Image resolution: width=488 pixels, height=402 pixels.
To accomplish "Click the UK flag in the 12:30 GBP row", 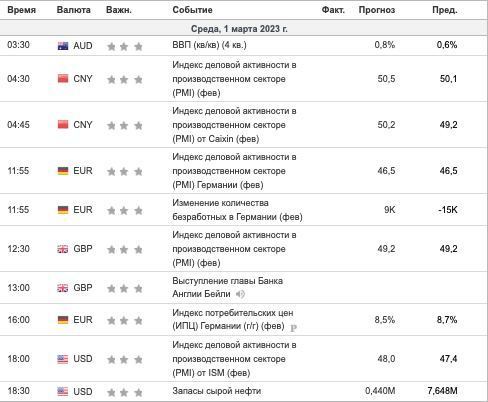I will click(63, 249).
